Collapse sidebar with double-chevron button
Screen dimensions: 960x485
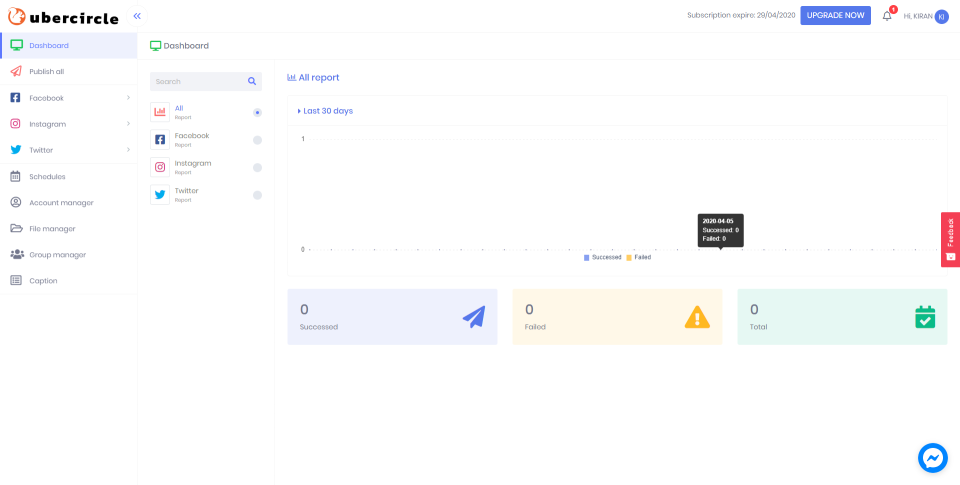137,16
